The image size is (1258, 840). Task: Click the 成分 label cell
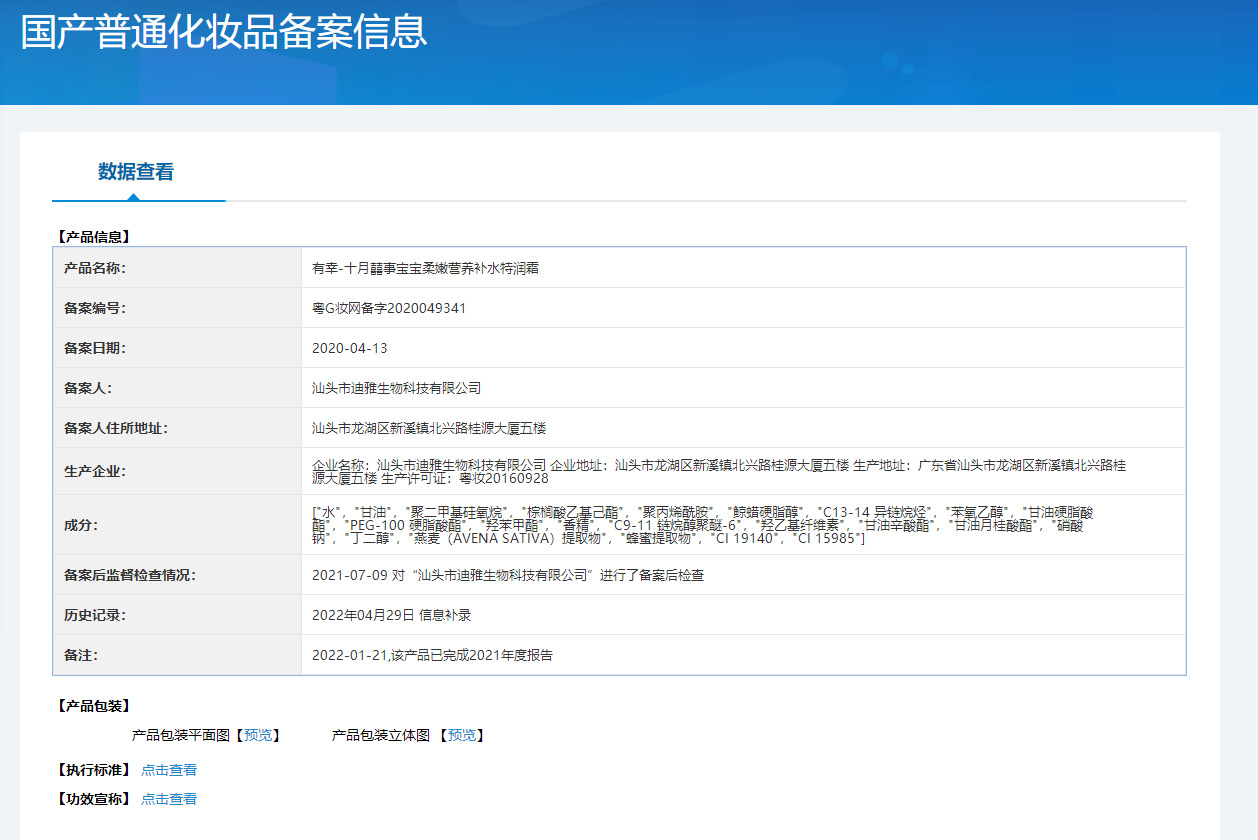[177, 525]
